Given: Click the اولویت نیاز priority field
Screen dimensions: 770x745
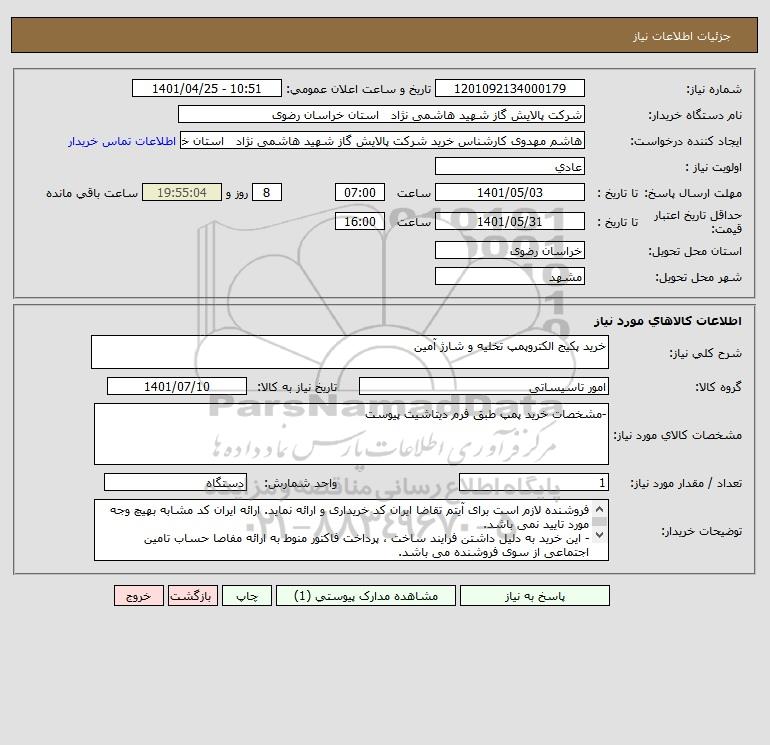Looking at the screenshot, I should coord(510,166).
